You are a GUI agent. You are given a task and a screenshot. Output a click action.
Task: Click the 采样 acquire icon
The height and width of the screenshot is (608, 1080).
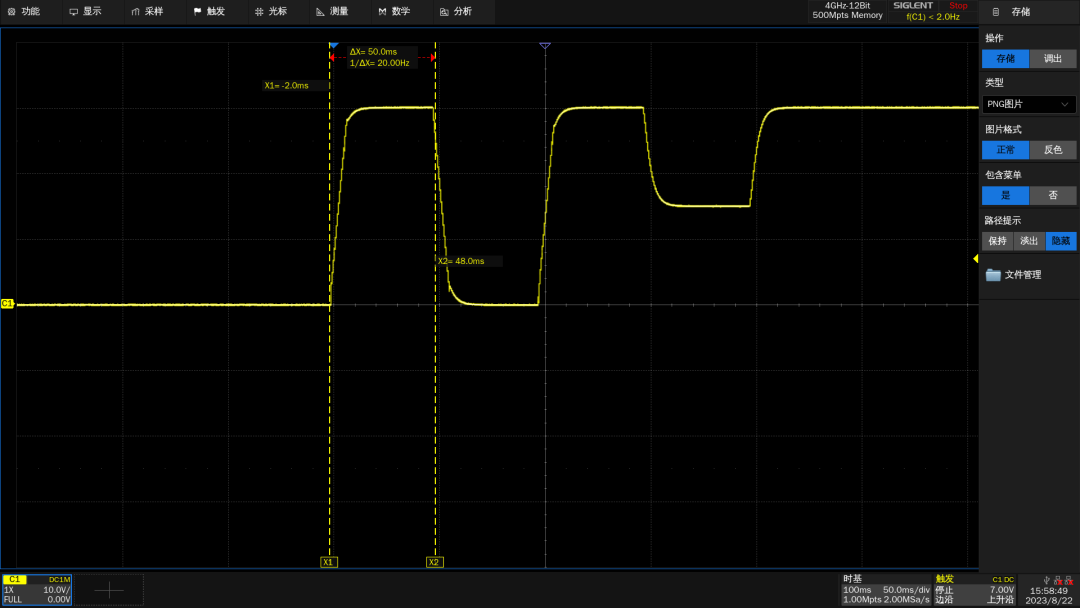click(x=135, y=12)
